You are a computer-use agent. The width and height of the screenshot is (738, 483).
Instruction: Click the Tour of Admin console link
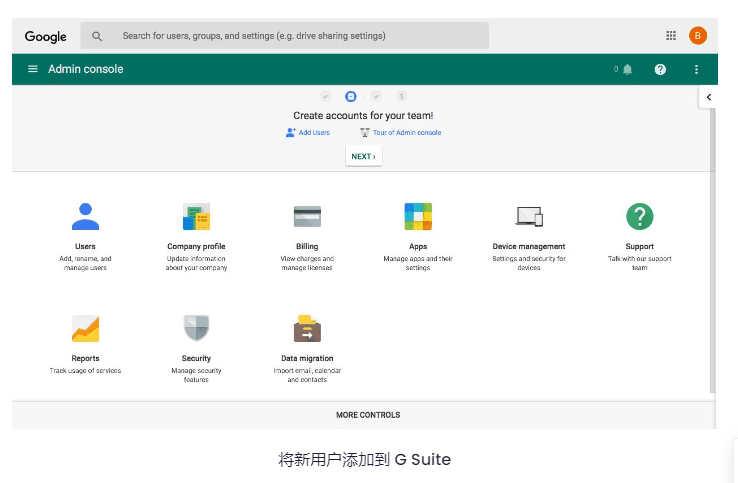tap(401, 133)
